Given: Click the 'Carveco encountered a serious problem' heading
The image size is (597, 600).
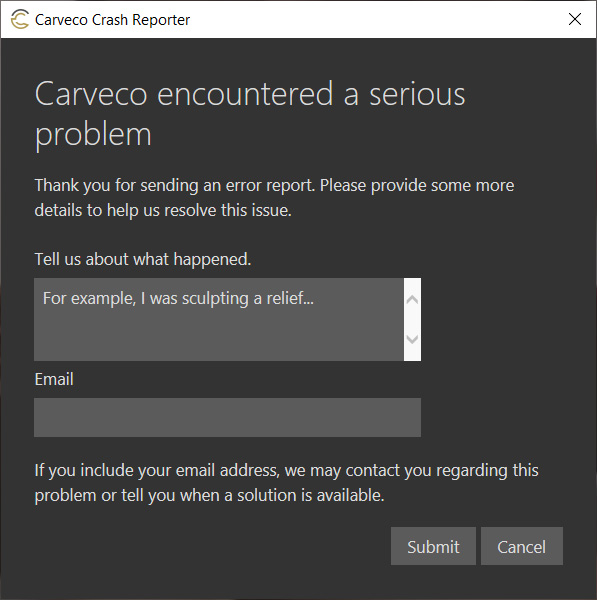Looking at the screenshot, I should 250,114.
